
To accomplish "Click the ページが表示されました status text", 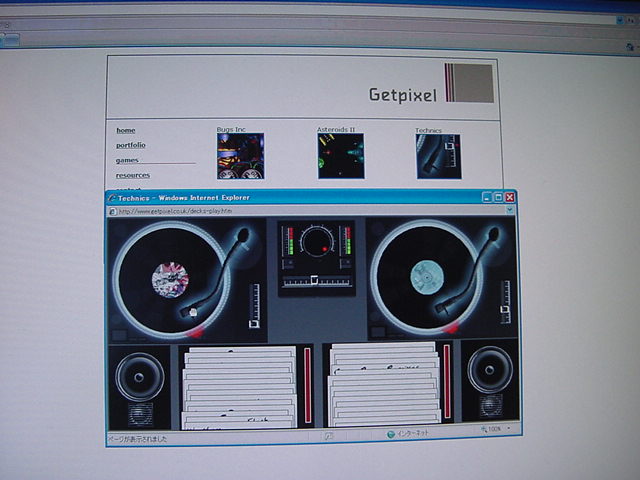I will click(137, 439).
